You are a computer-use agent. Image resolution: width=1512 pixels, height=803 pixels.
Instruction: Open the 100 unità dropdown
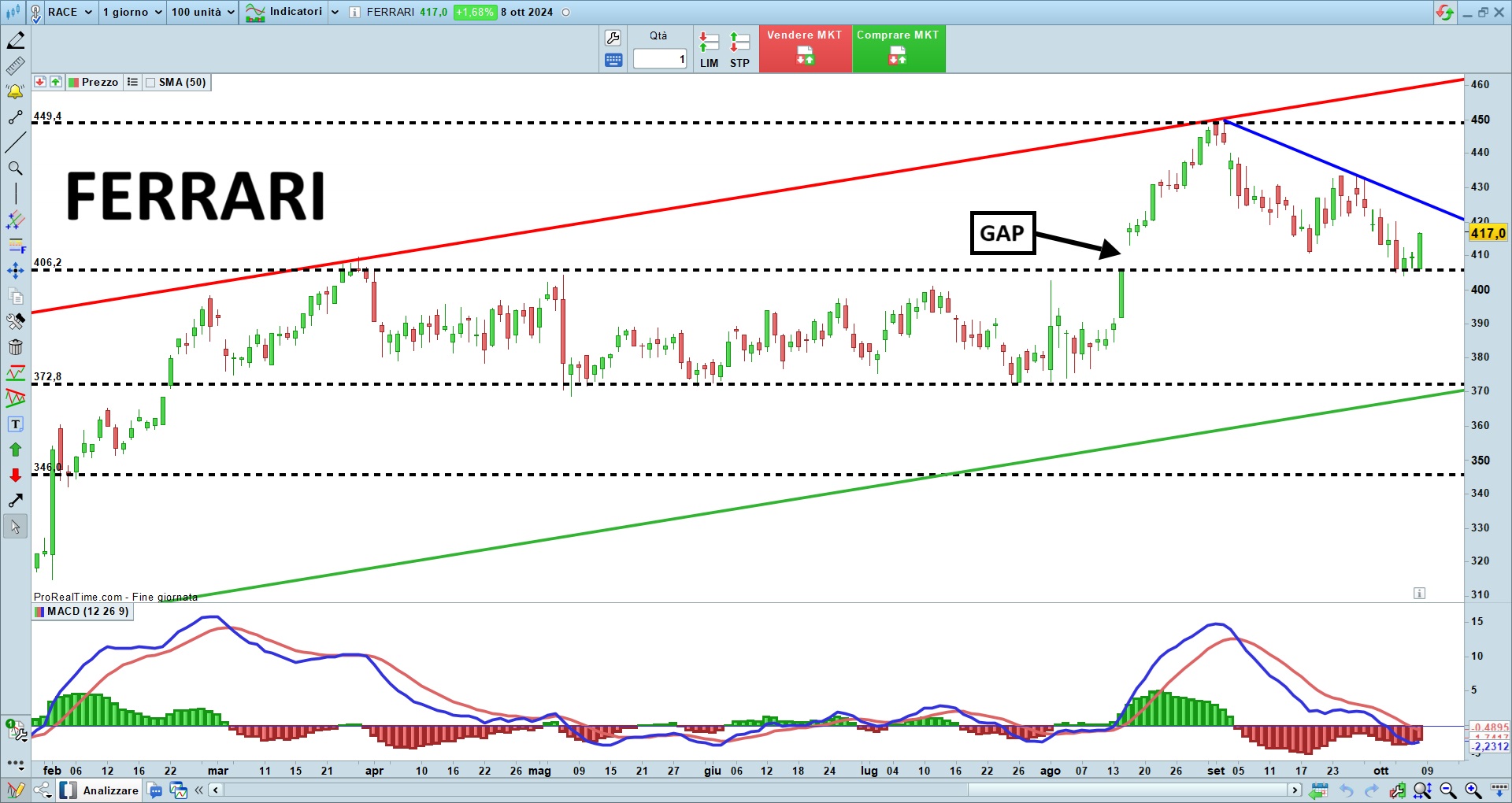[x=203, y=12]
